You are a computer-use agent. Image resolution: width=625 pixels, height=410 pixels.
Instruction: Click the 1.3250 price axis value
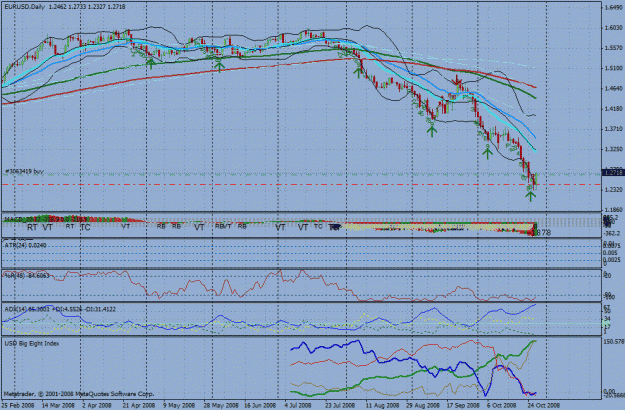coord(613,149)
